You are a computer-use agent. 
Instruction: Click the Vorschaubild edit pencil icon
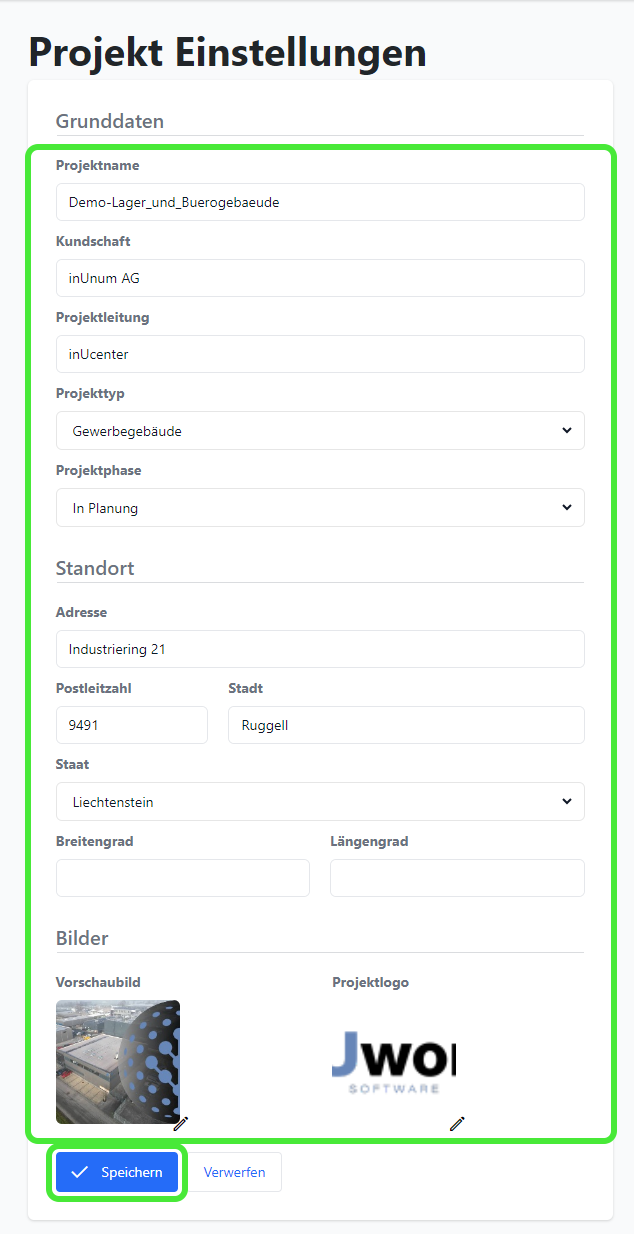coord(181,1123)
